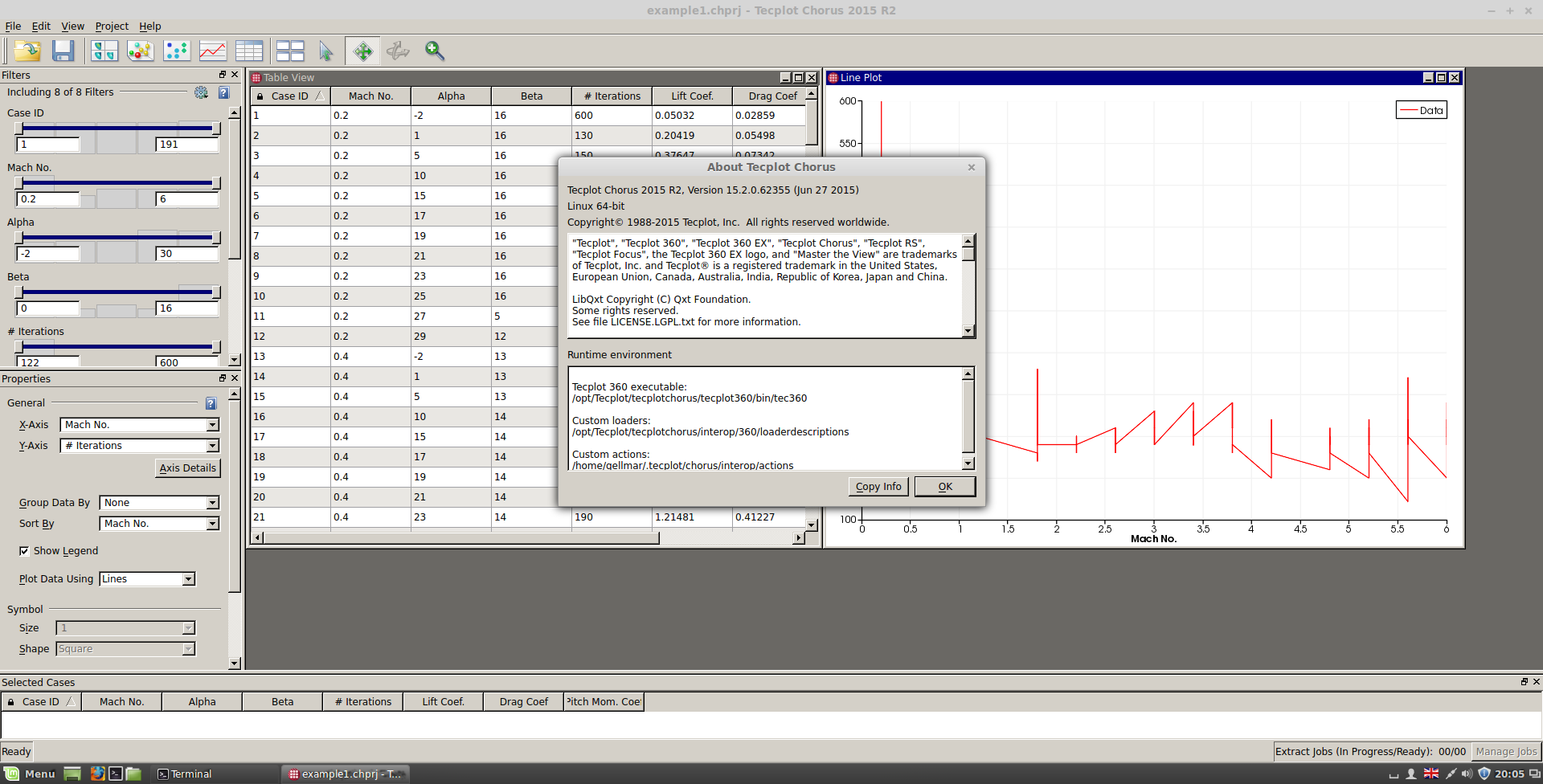Click the Mach No. range slider

click(x=117, y=183)
